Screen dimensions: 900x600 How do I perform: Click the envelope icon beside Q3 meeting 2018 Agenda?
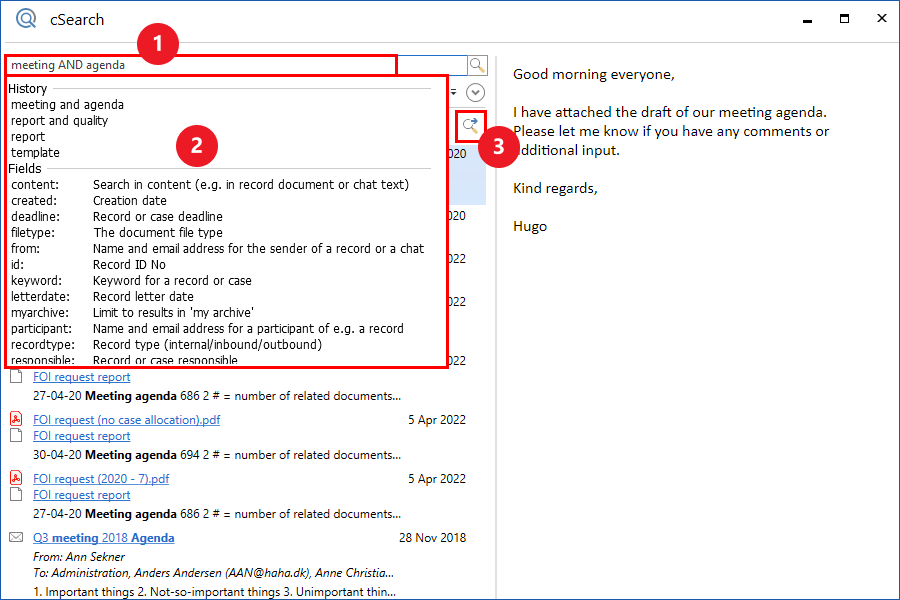coord(16,537)
